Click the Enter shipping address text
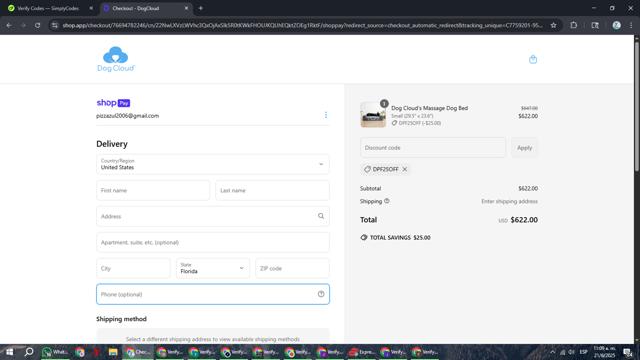Screen dimensions: 640x360 [x=509, y=201]
